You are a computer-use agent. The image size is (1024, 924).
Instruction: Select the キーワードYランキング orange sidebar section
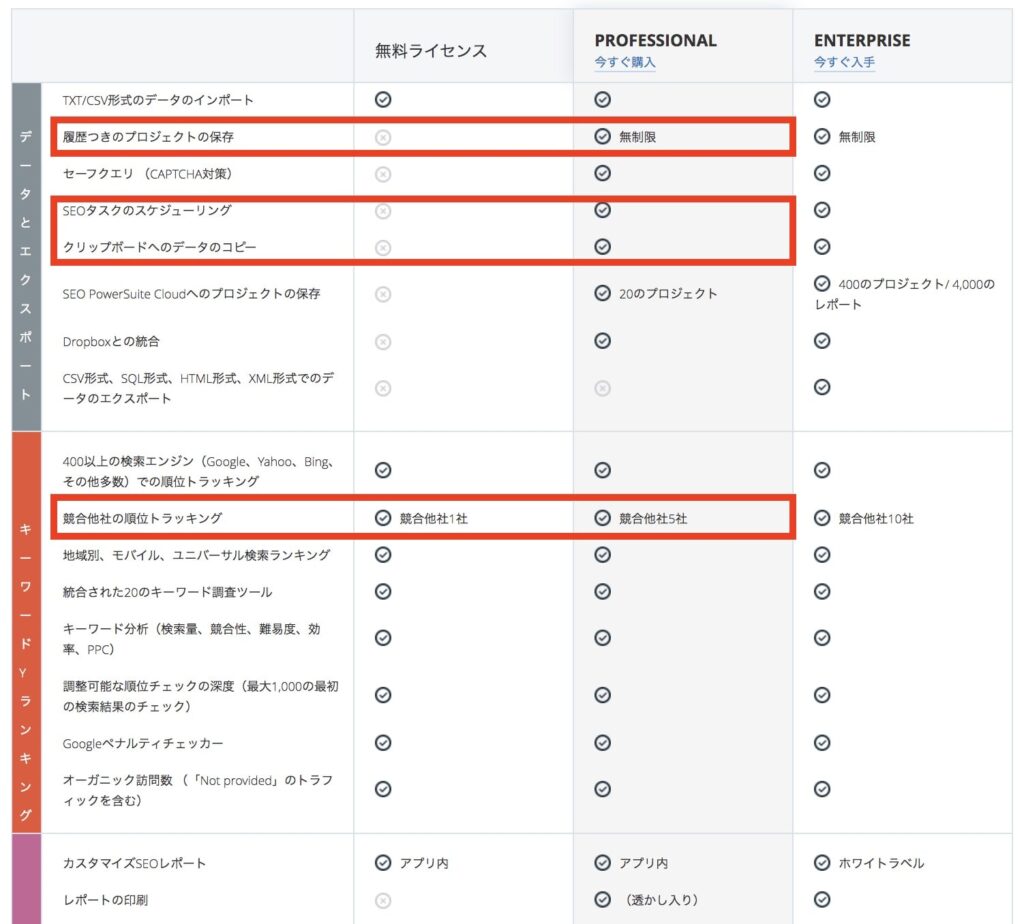pyautogui.click(x=26, y=632)
